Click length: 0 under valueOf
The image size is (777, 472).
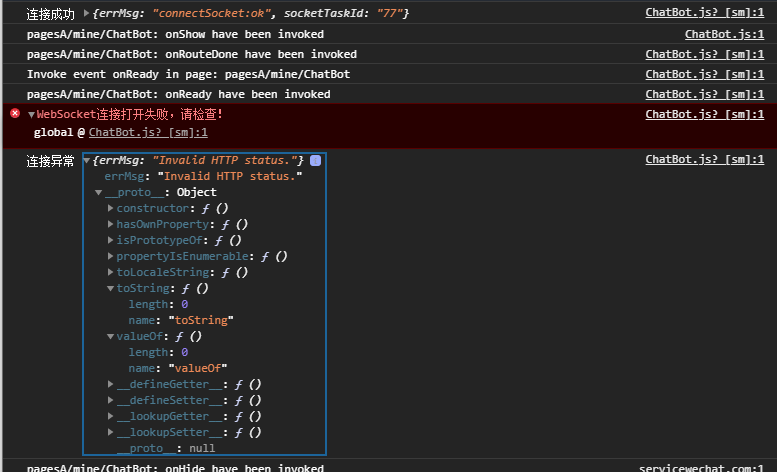158,352
